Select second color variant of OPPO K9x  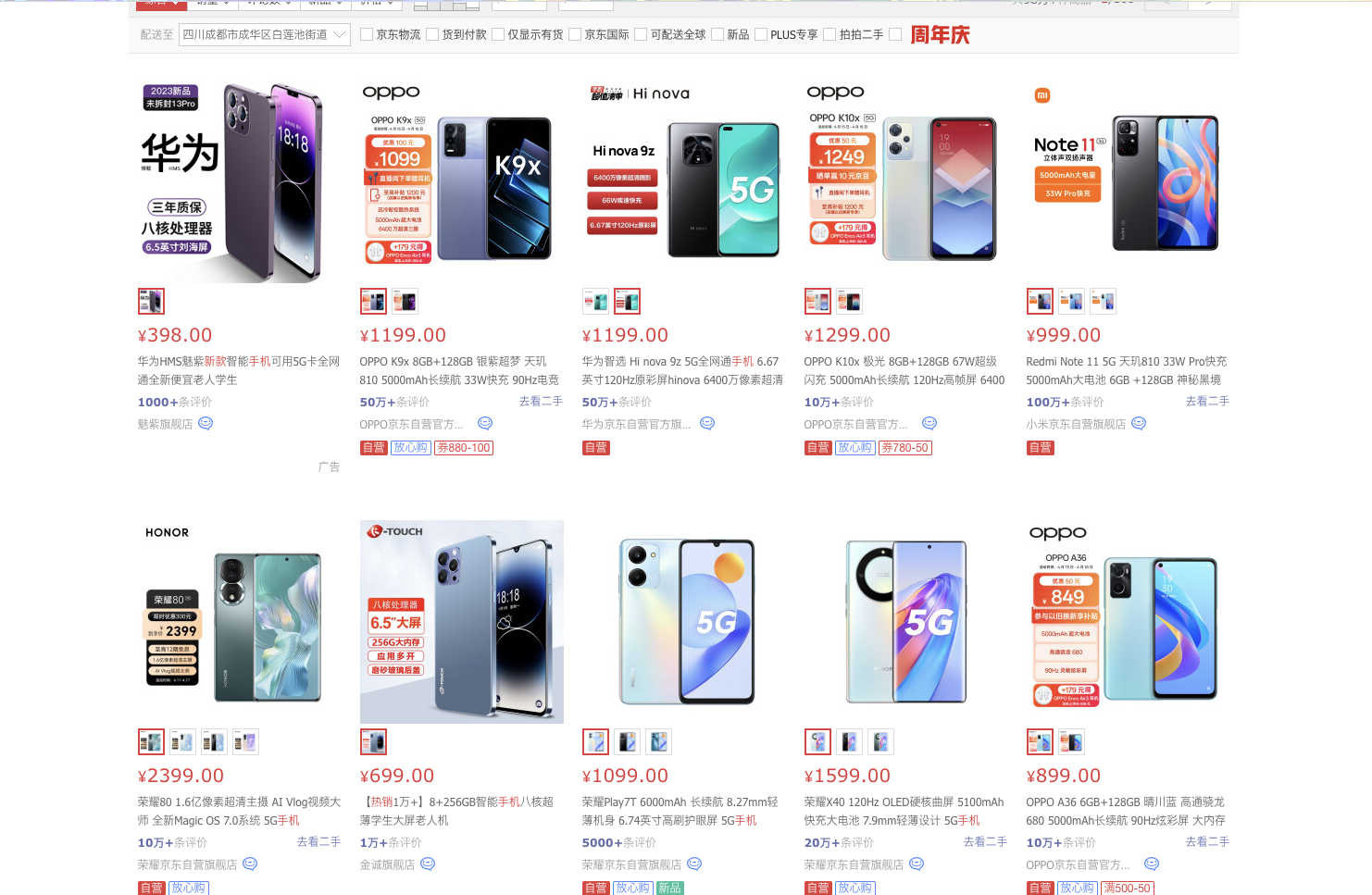[405, 301]
